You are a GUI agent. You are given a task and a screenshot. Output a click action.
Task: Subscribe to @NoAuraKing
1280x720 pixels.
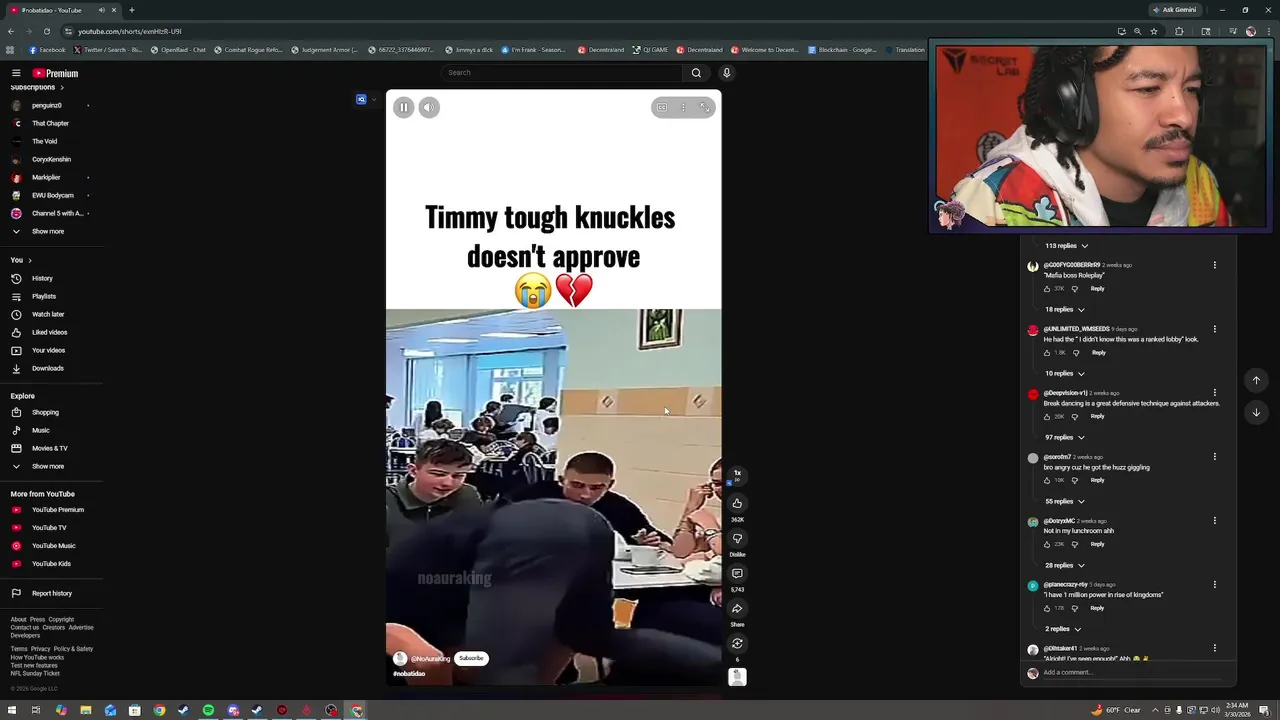pyautogui.click(x=471, y=658)
